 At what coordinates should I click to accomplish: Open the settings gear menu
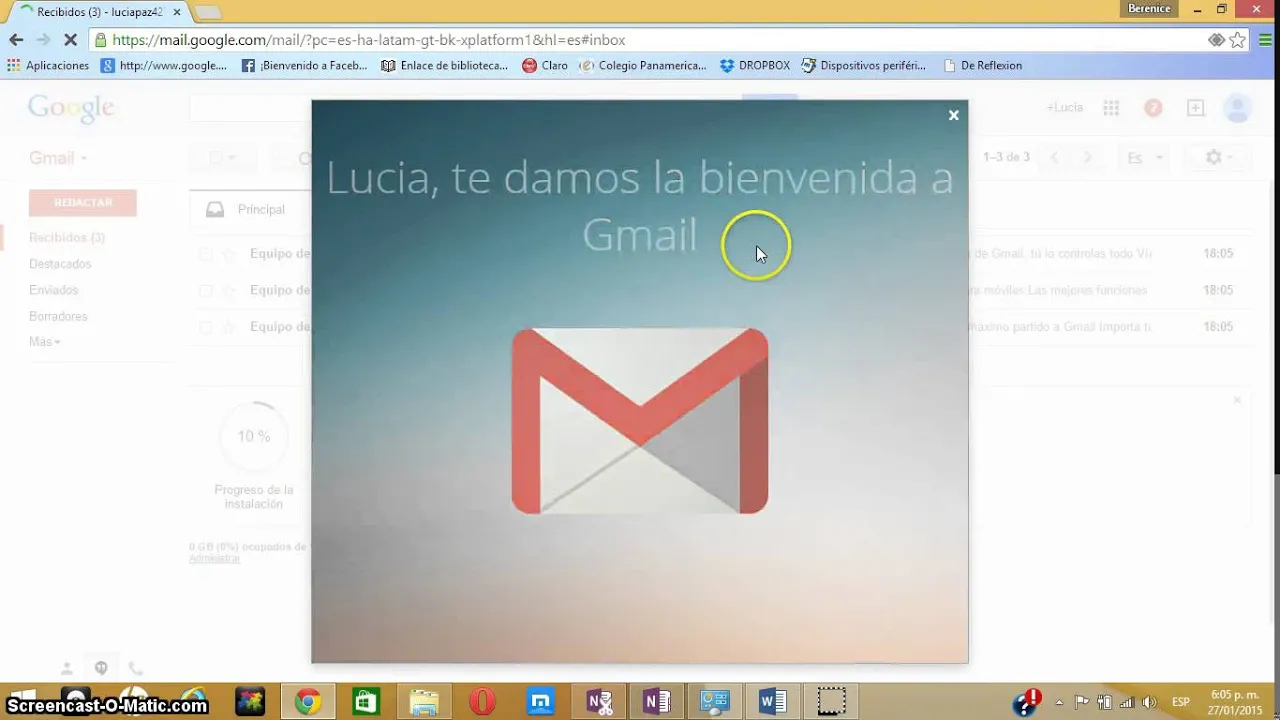point(1218,158)
